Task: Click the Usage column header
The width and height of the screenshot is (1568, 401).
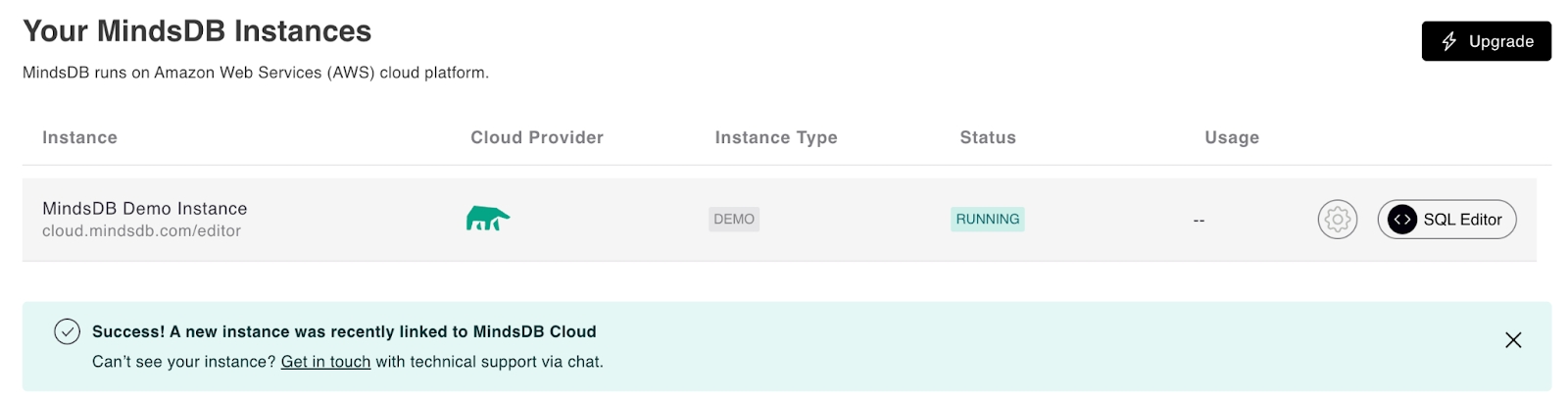Action: [x=1232, y=138]
